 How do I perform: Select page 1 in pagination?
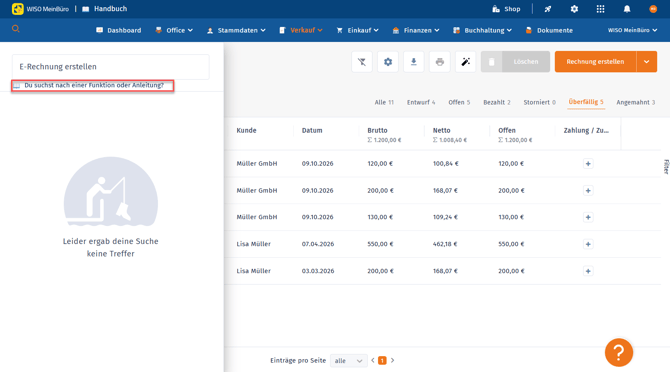pyautogui.click(x=382, y=360)
